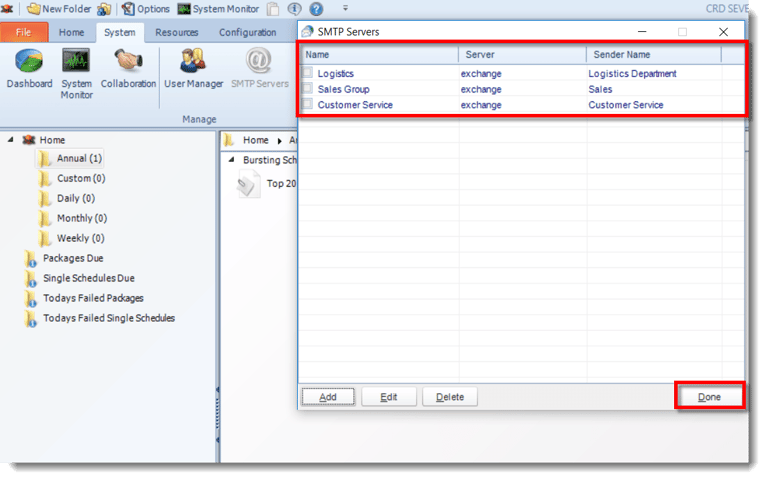
Task: Open the blue help question mark icon
Action: [x=317, y=9]
